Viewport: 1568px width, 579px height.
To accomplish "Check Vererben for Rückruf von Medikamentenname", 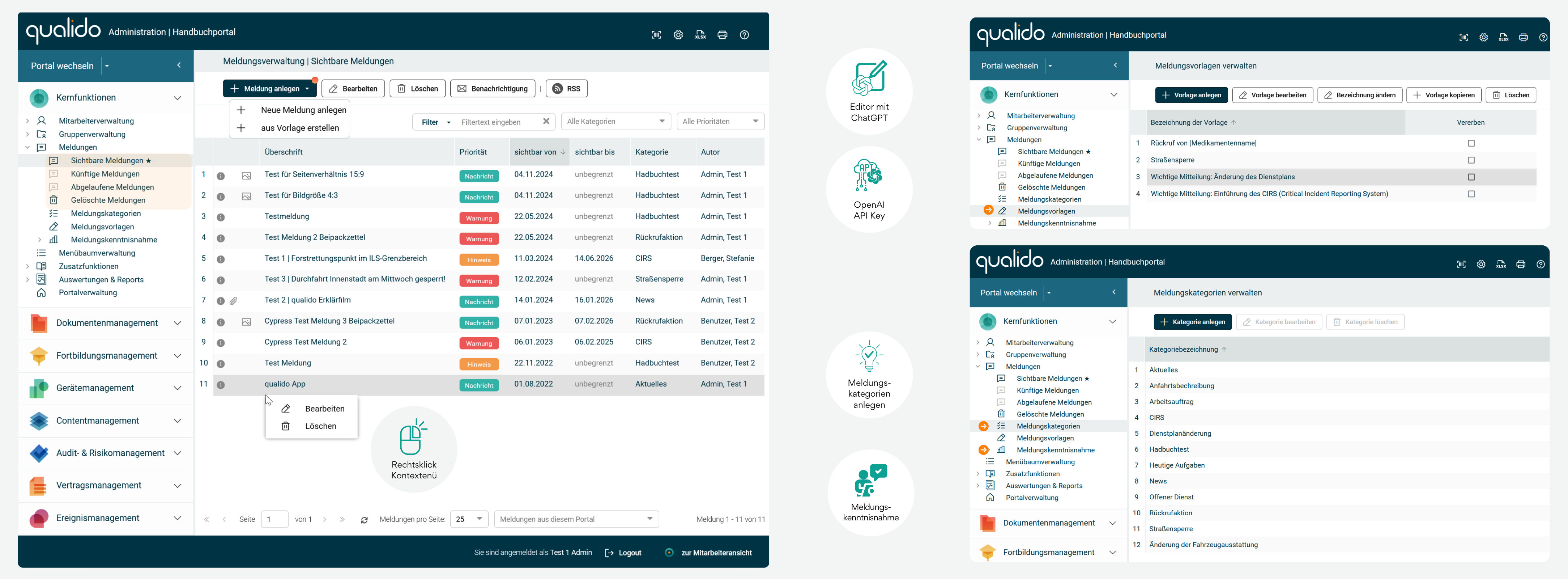I will [x=1472, y=143].
